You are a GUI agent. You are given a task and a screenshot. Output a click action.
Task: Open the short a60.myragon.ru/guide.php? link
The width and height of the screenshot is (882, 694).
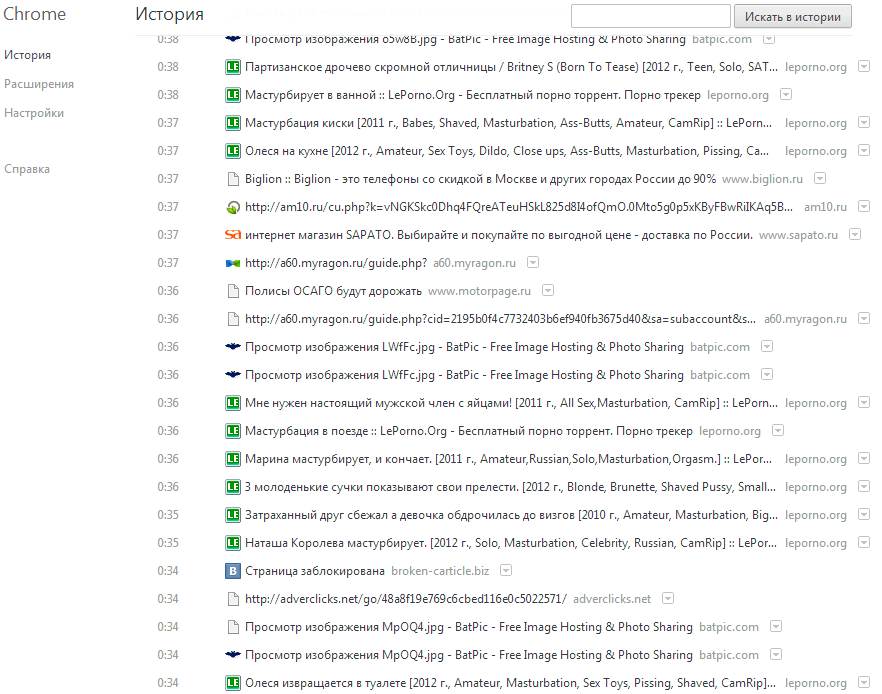click(x=336, y=263)
